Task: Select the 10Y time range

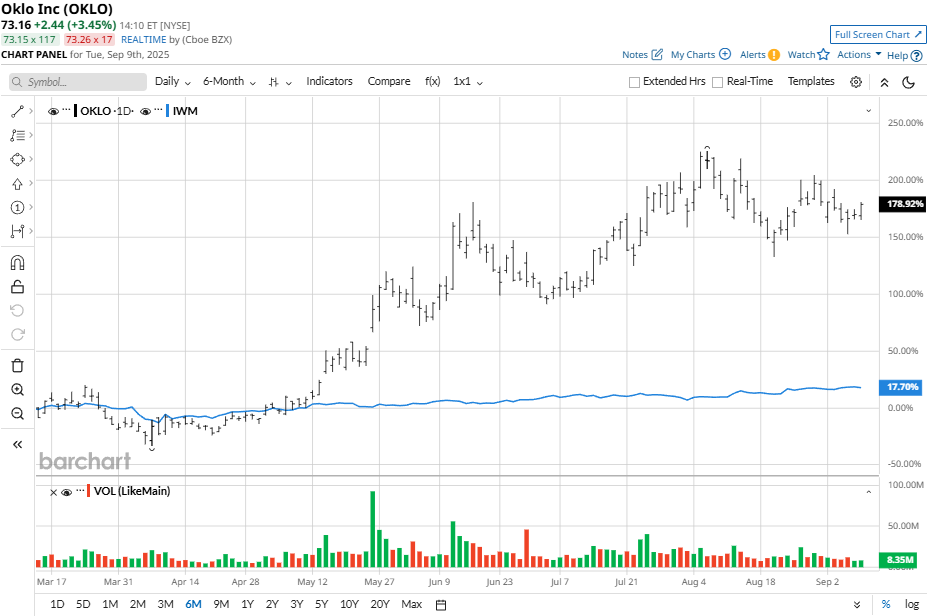Action: (349, 604)
